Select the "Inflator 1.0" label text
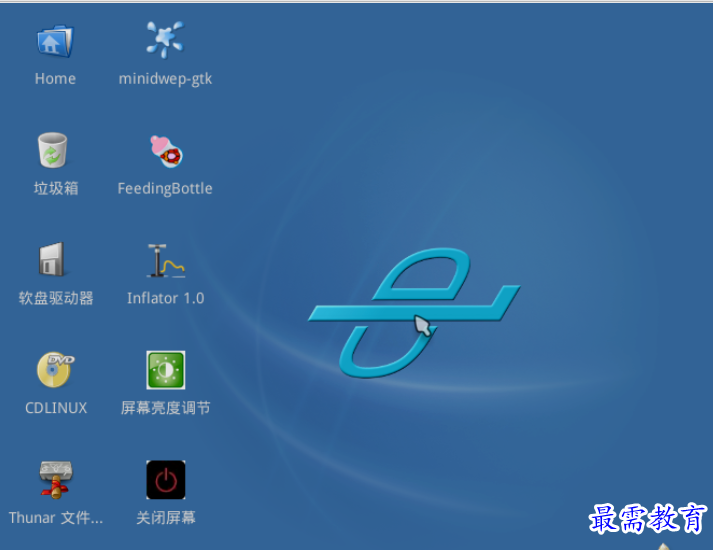Screen dimensions: 713x550 (166, 298)
